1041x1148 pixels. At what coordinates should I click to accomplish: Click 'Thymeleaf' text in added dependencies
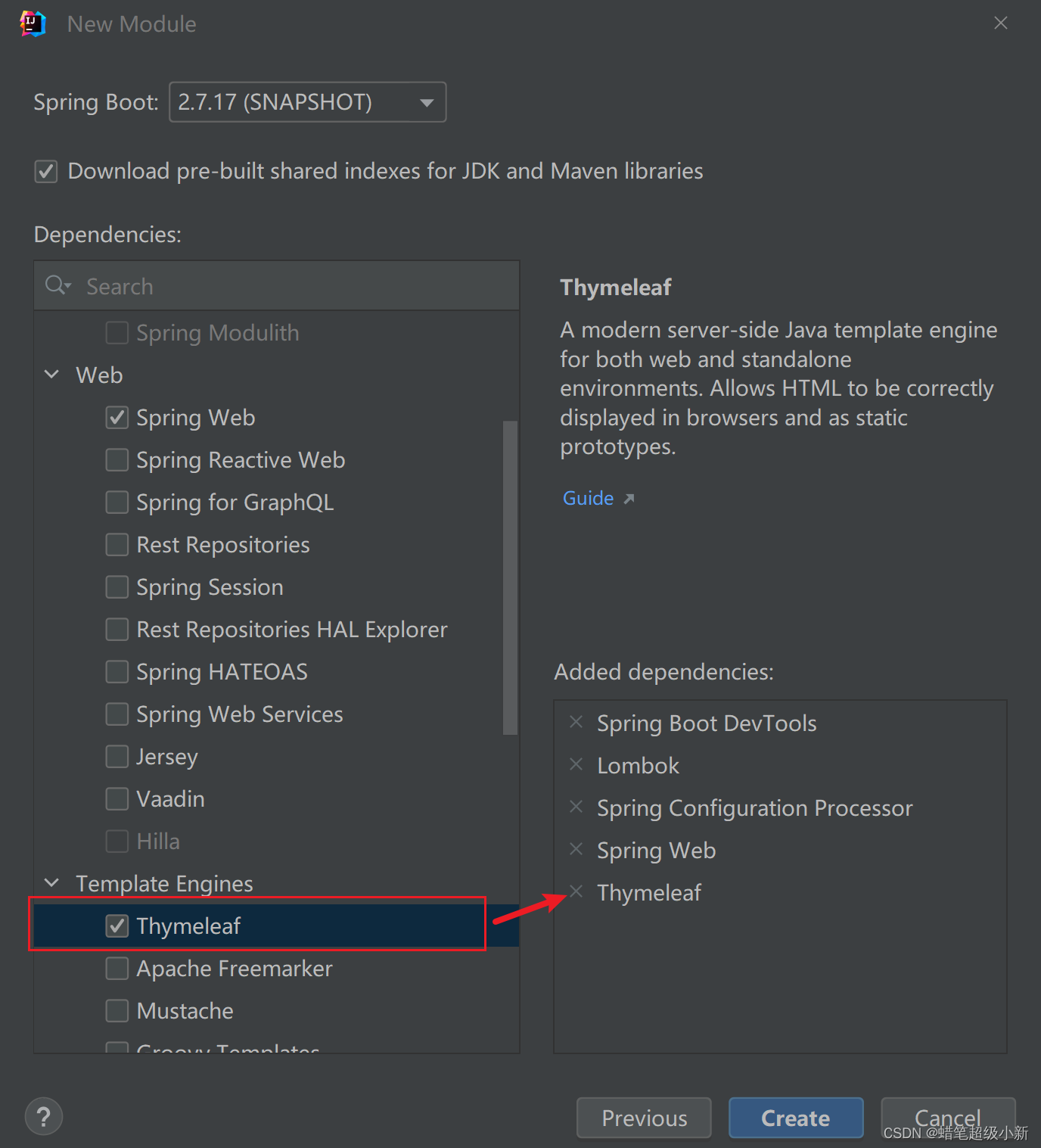[x=649, y=893]
